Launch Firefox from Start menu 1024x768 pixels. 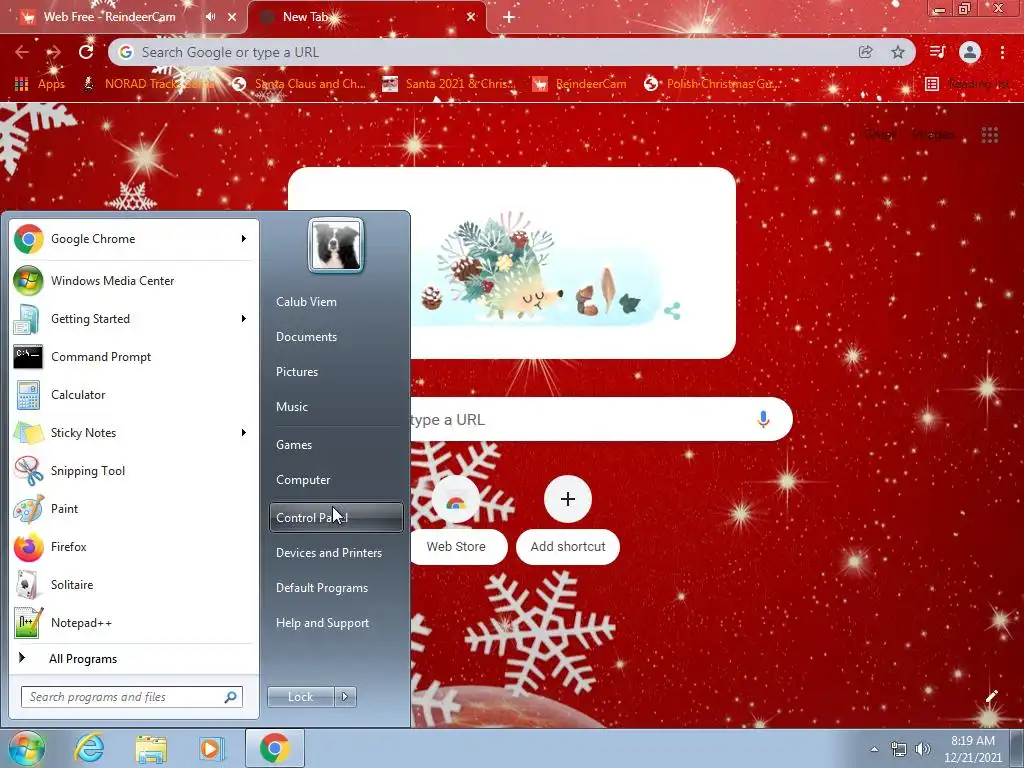tap(131, 547)
